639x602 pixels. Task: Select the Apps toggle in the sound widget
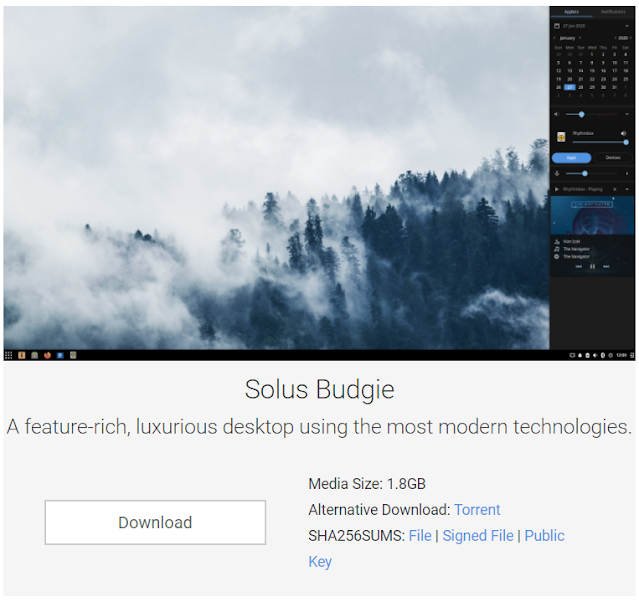point(571,158)
